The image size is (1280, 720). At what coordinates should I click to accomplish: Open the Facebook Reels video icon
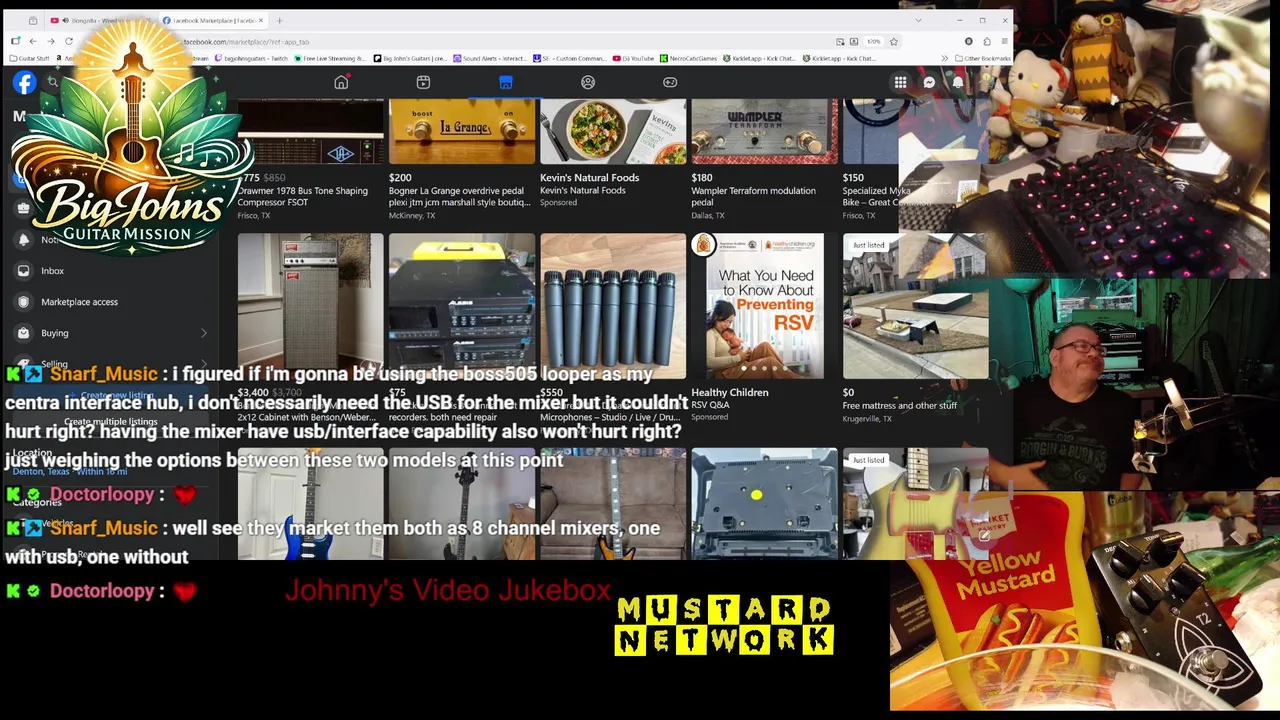click(423, 82)
